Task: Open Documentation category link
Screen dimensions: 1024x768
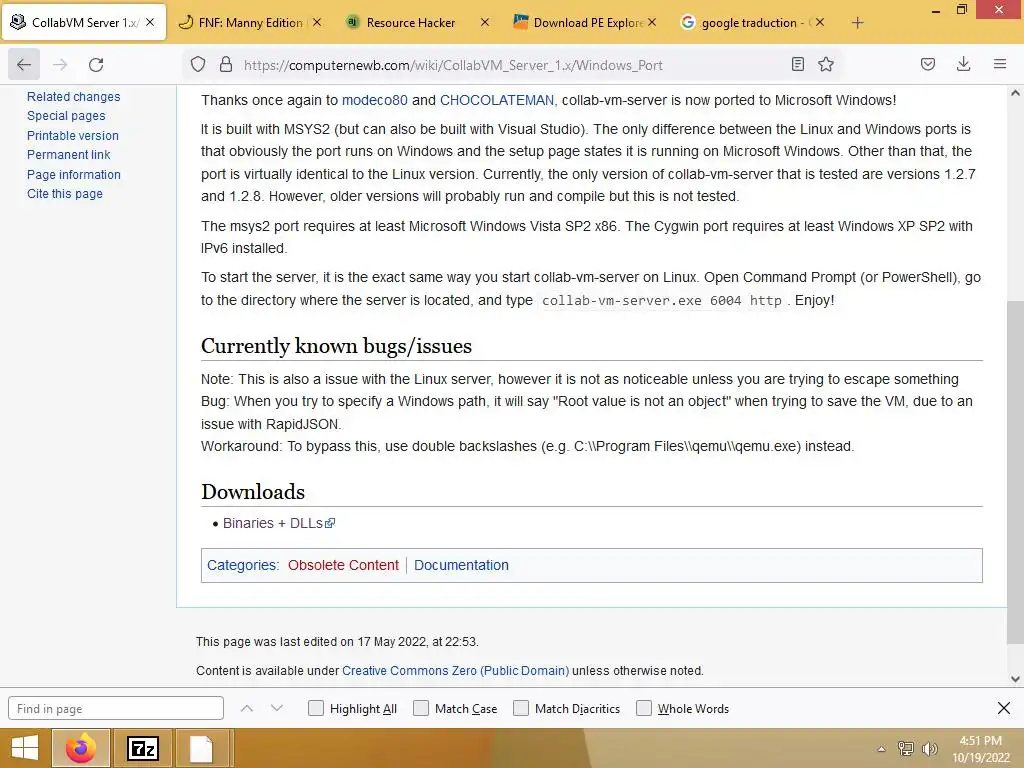Action: point(461,565)
